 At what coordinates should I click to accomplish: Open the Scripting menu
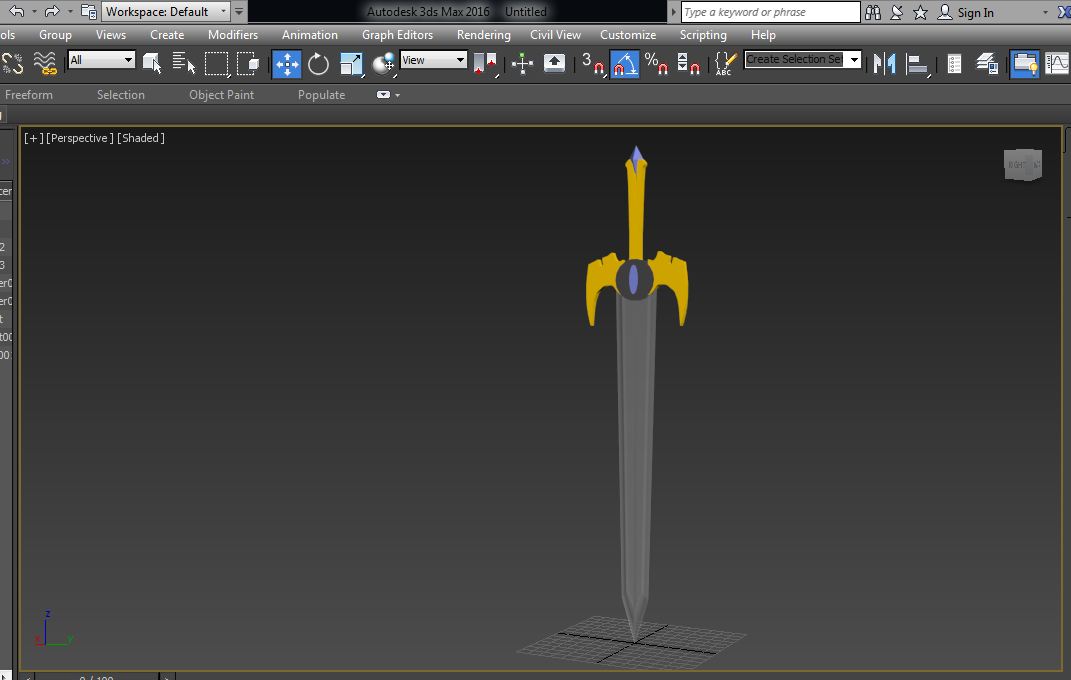point(703,35)
